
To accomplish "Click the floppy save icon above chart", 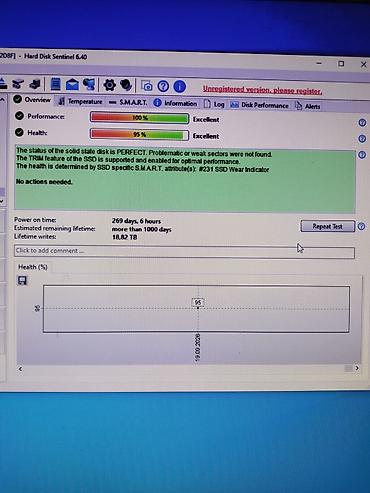I will click(22, 281).
